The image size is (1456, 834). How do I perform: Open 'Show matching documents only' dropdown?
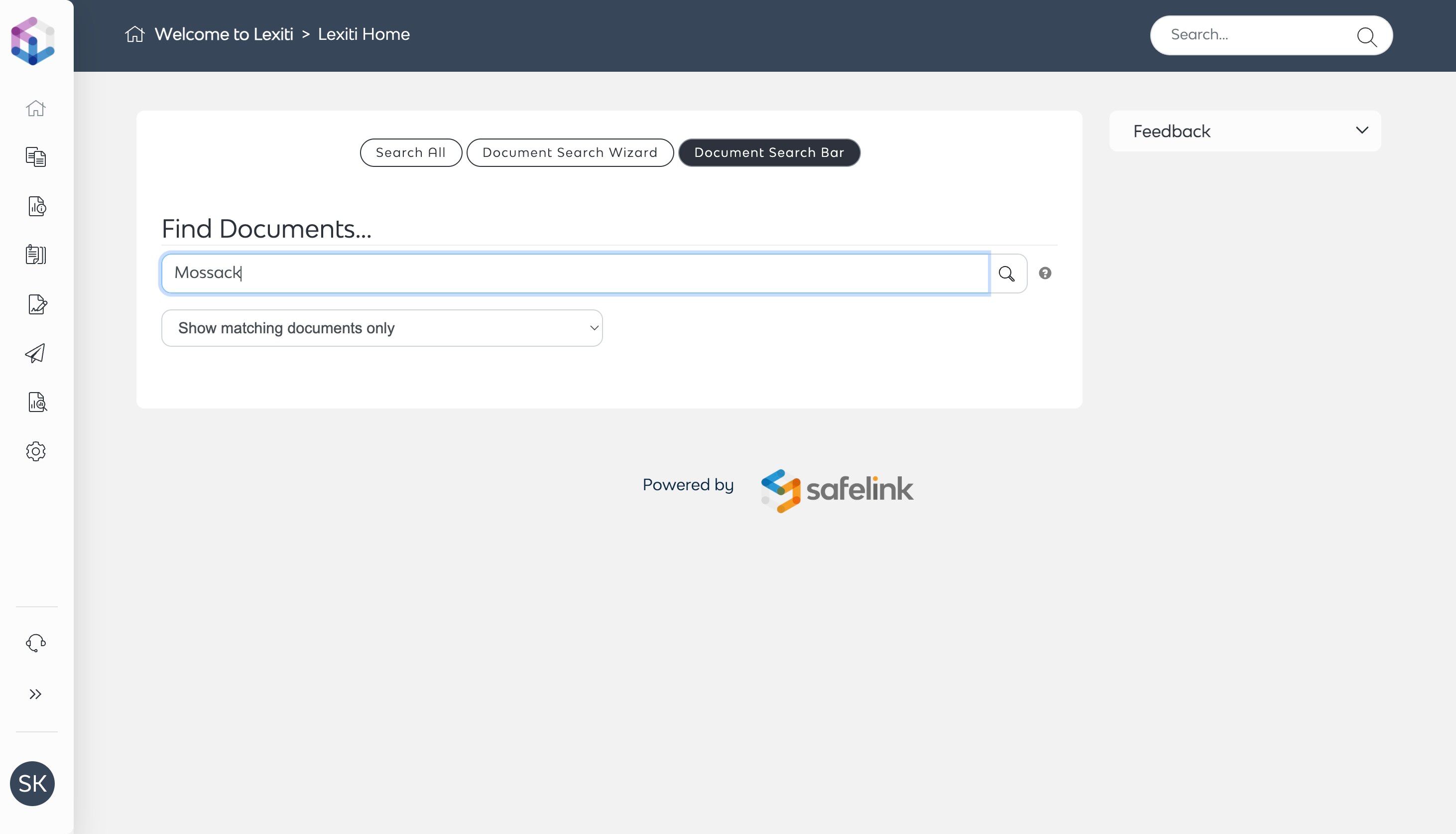[x=382, y=328]
